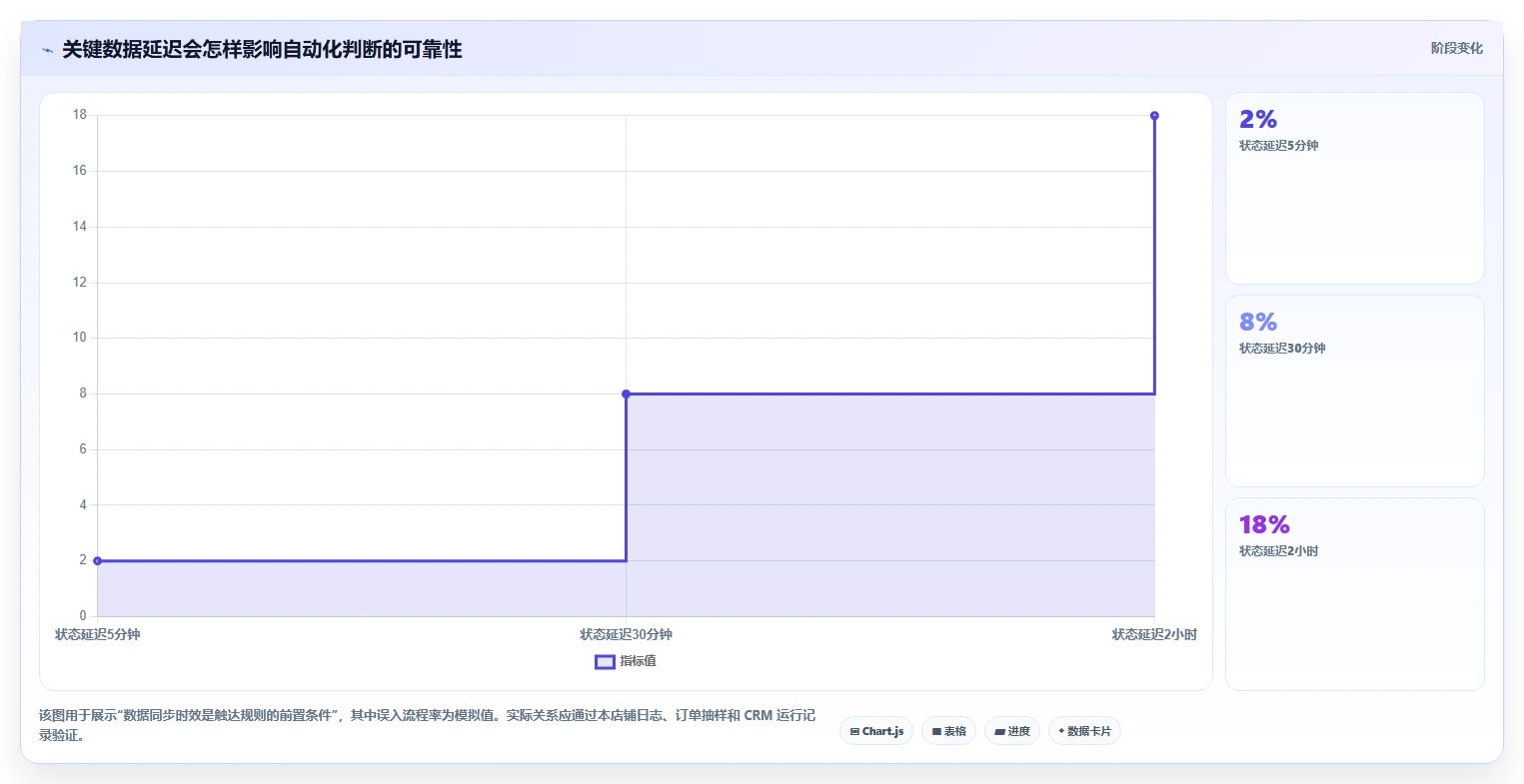Click the chart title 关键数据延迟会怎样影响自动化判断的可靠性
The height and width of the screenshot is (784, 1524).
coord(262,50)
